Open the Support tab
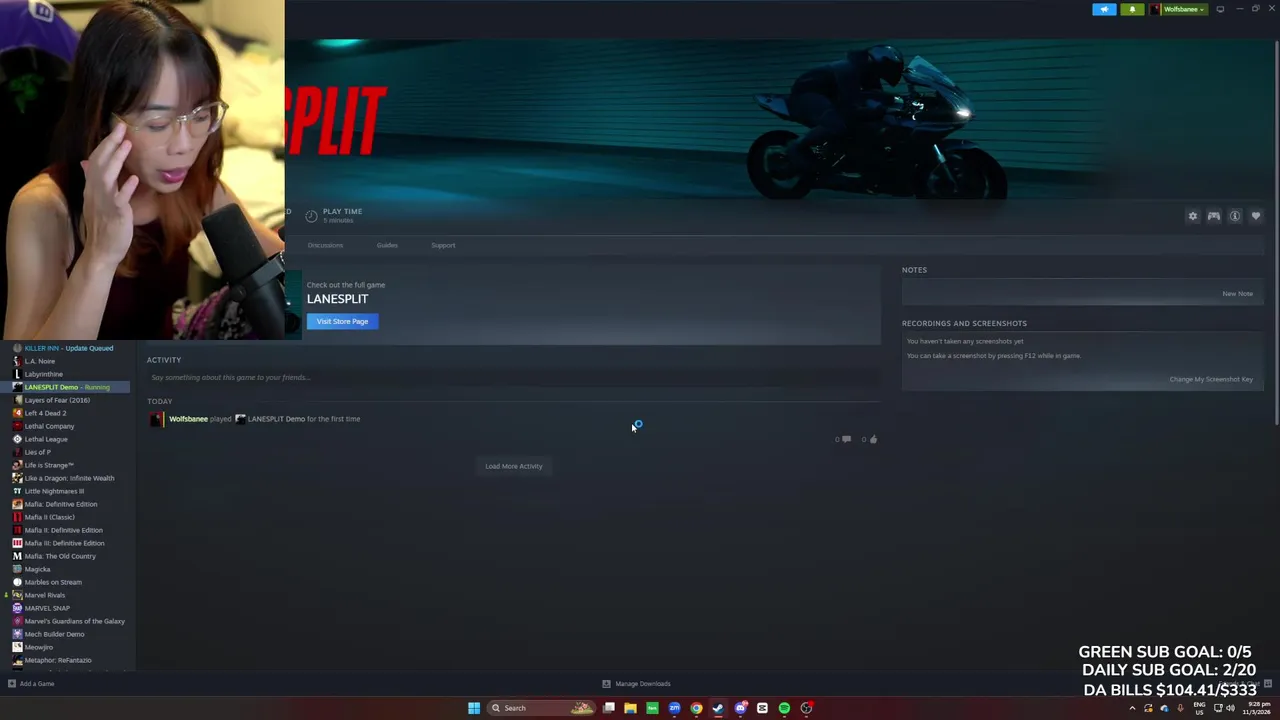Viewport: 1280px width, 720px height. [x=443, y=245]
